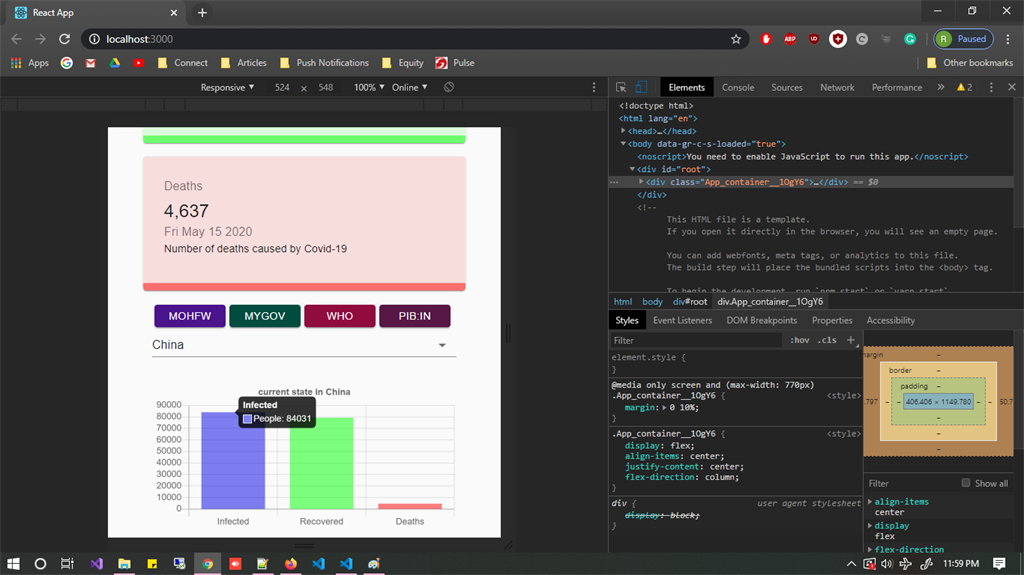Open the Apps bookmark shortcut
The height and width of the screenshot is (575, 1024).
tap(29, 63)
